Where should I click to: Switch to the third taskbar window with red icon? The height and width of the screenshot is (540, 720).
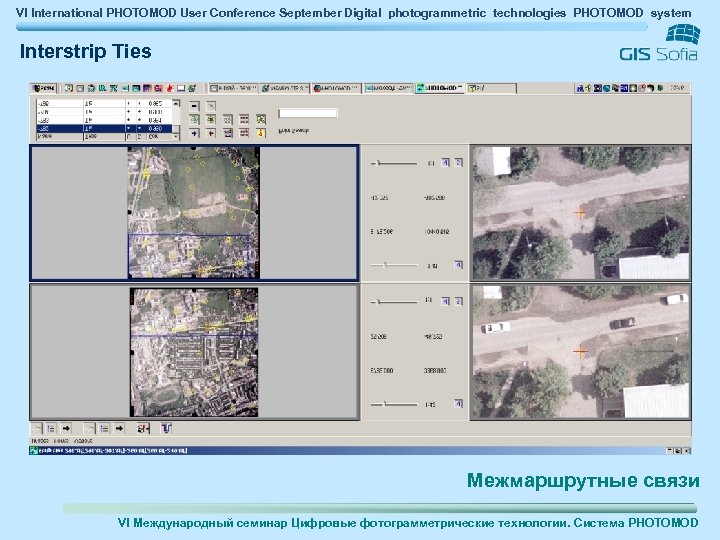point(337,88)
